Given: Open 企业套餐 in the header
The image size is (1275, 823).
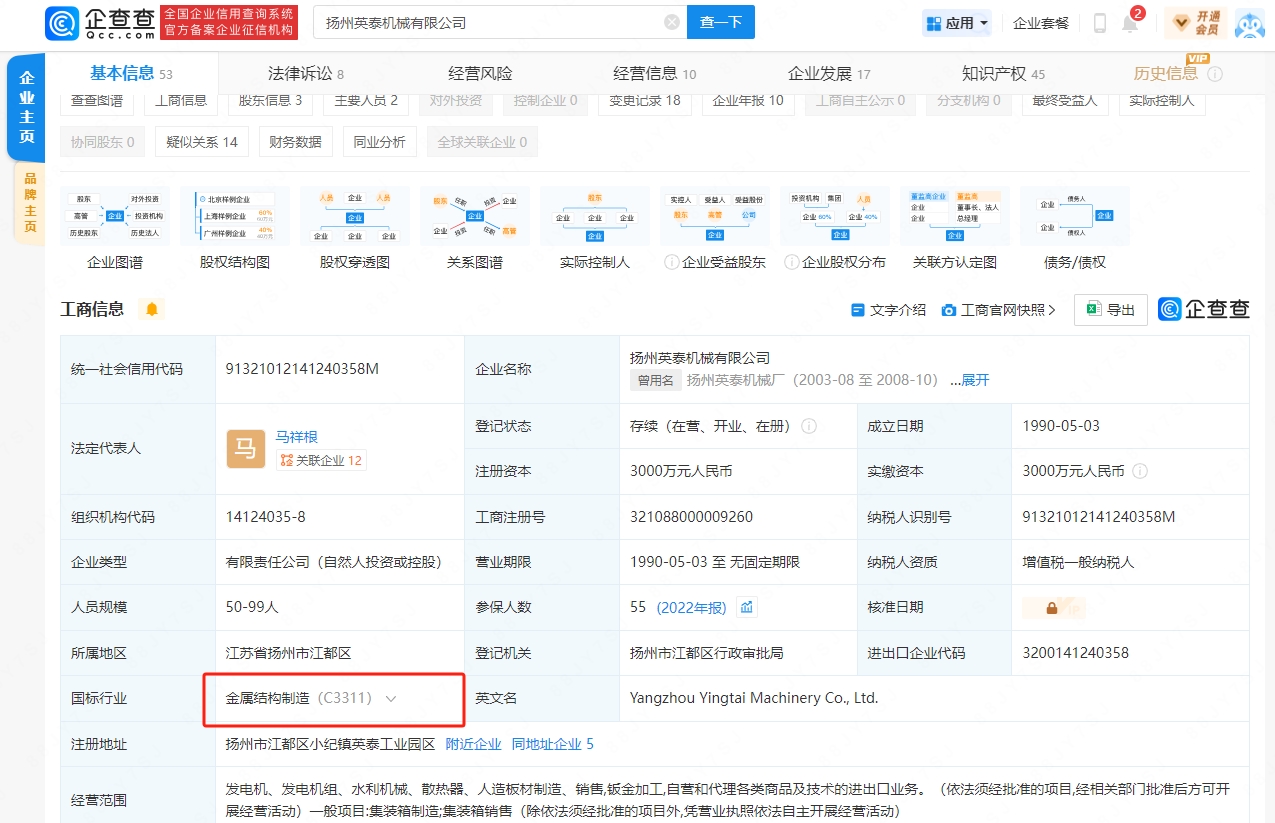Looking at the screenshot, I should pyautogui.click(x=1041, y=23).
